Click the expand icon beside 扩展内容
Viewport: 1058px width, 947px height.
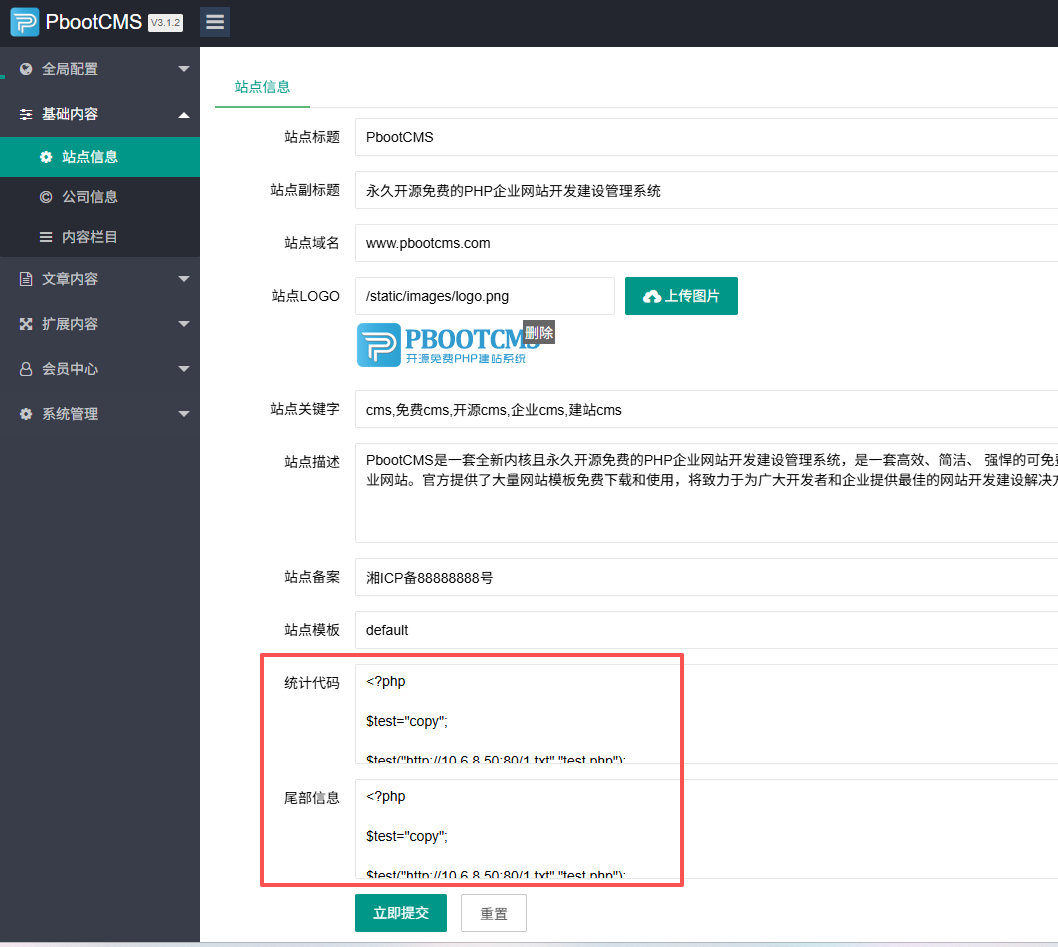coord(26,324)
